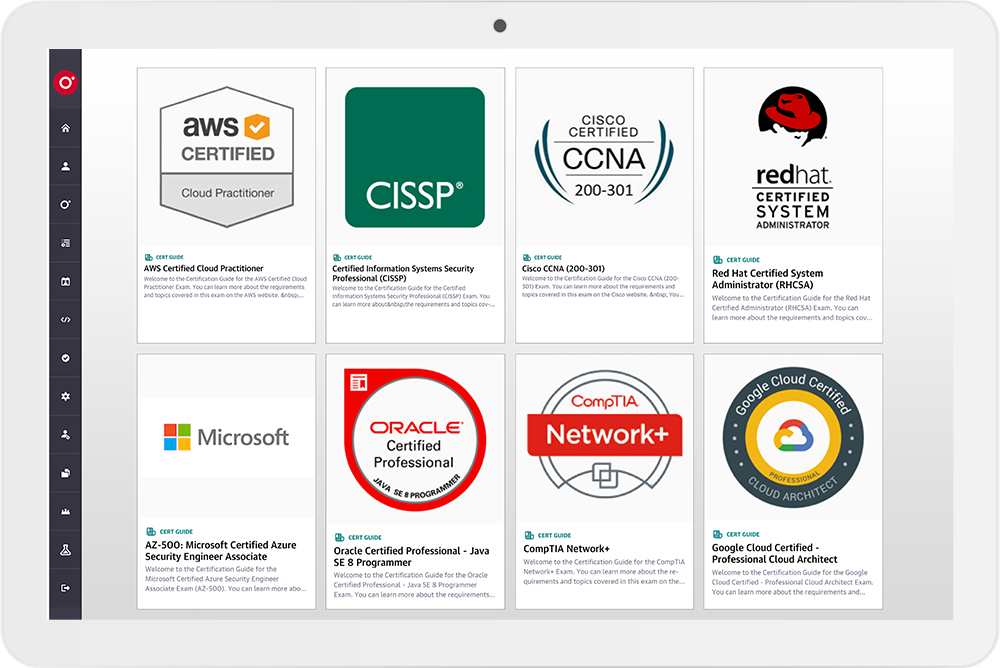Go to Home via sidebar house icon
1000x668 pixels.
coord(66,128)
